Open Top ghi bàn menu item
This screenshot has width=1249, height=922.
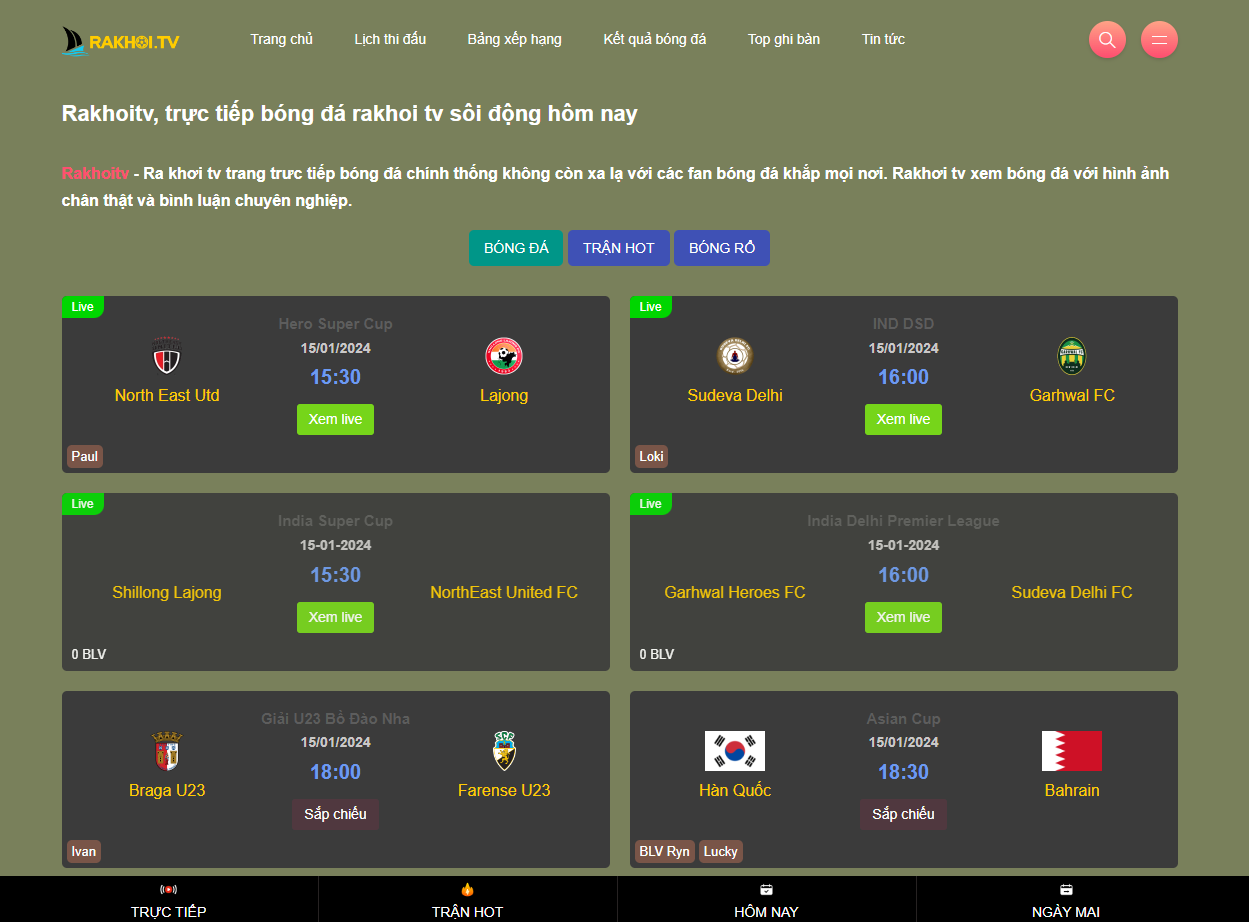[784, 39]
